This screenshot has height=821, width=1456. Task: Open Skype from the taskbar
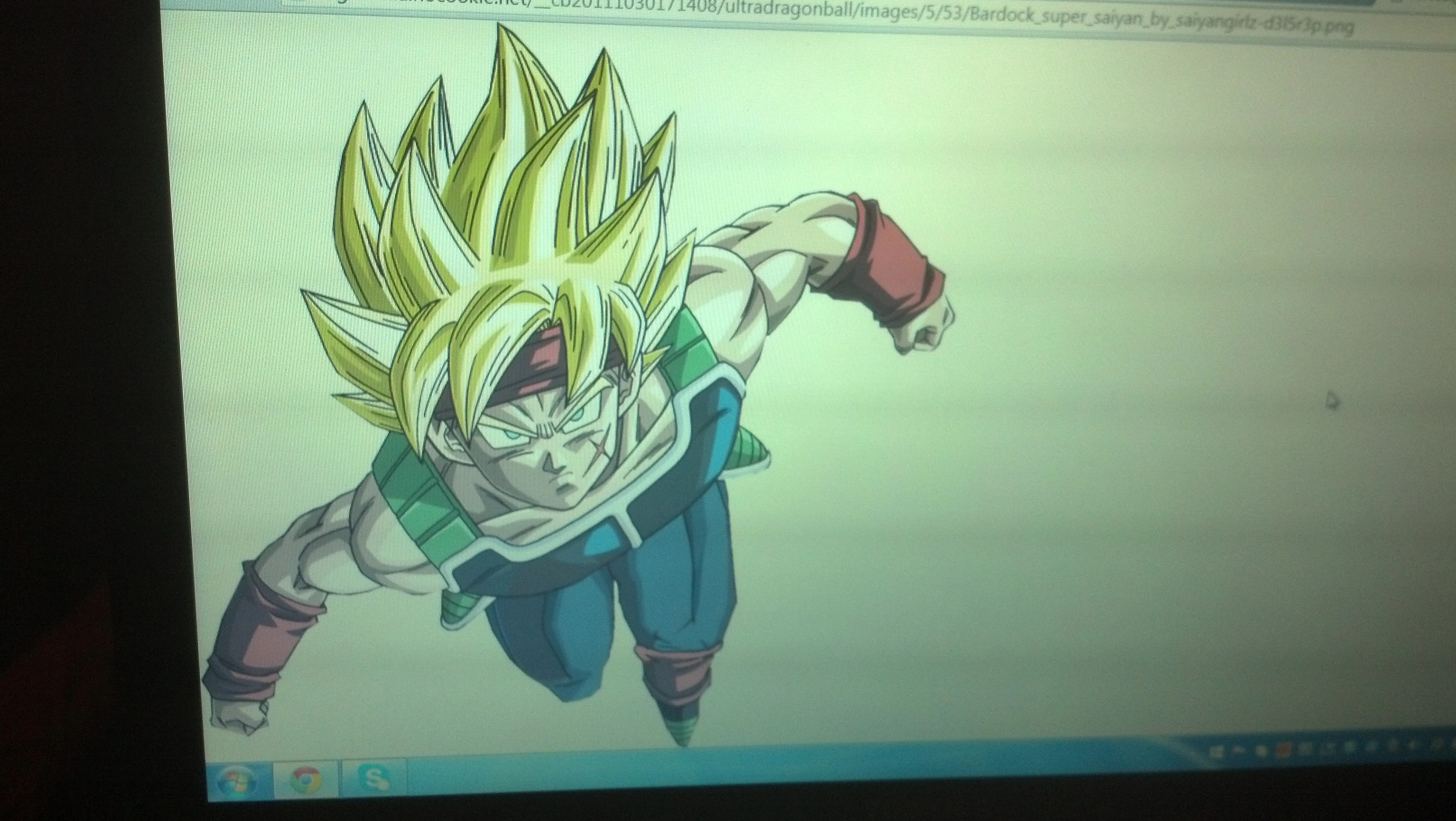(374, 778)
